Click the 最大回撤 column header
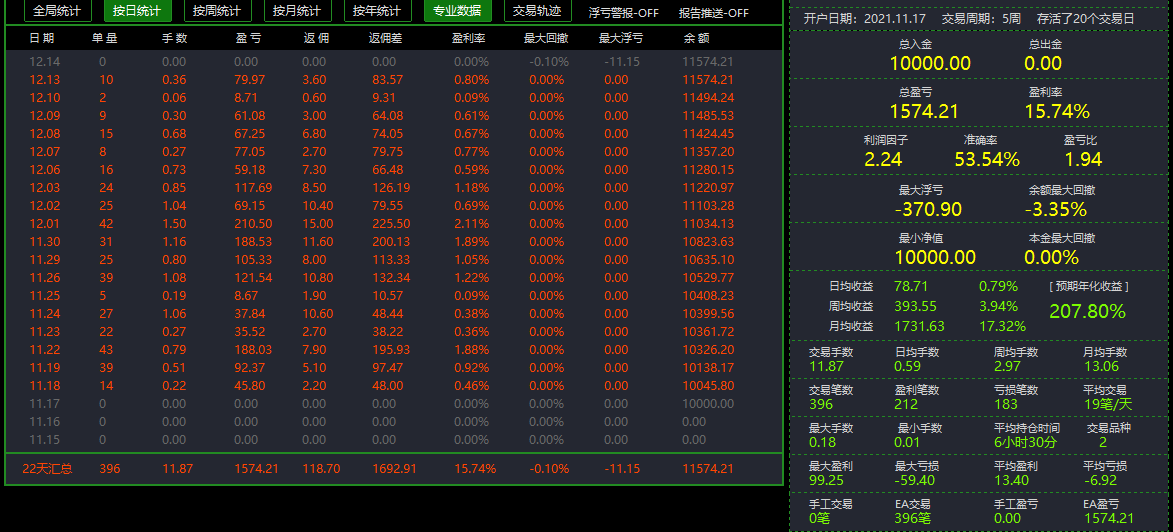 tap(548, 38)
